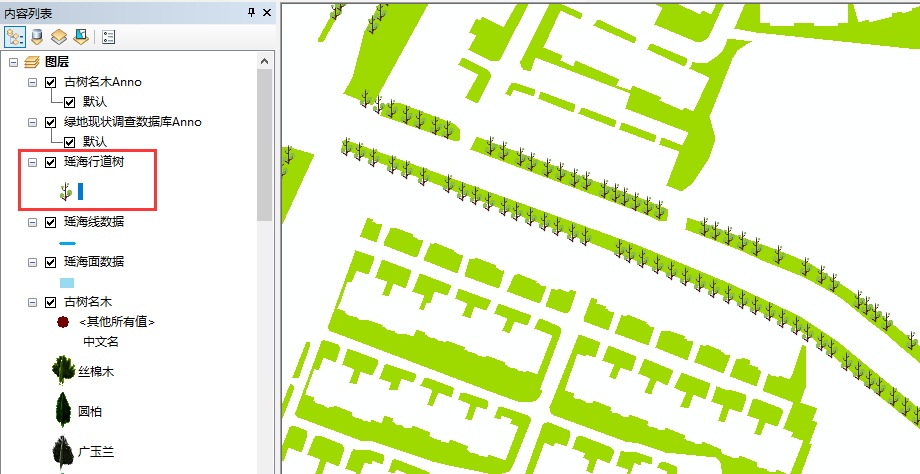The image size is (920, 474).
Task: Click the 丝棉木 legend label
Action: [x=96, y=372]
